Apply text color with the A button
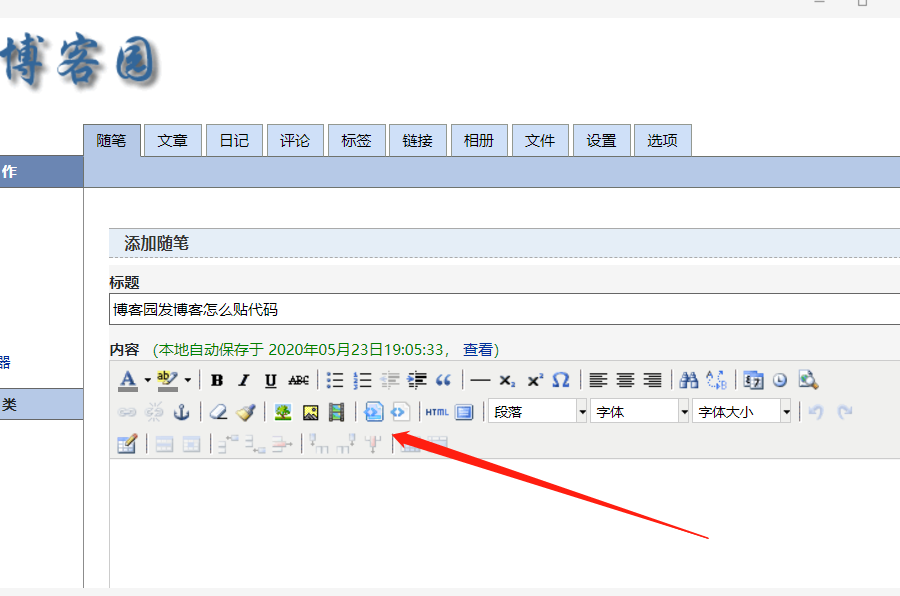Screen dimensions: 900x596 click(x=128, y=380)
